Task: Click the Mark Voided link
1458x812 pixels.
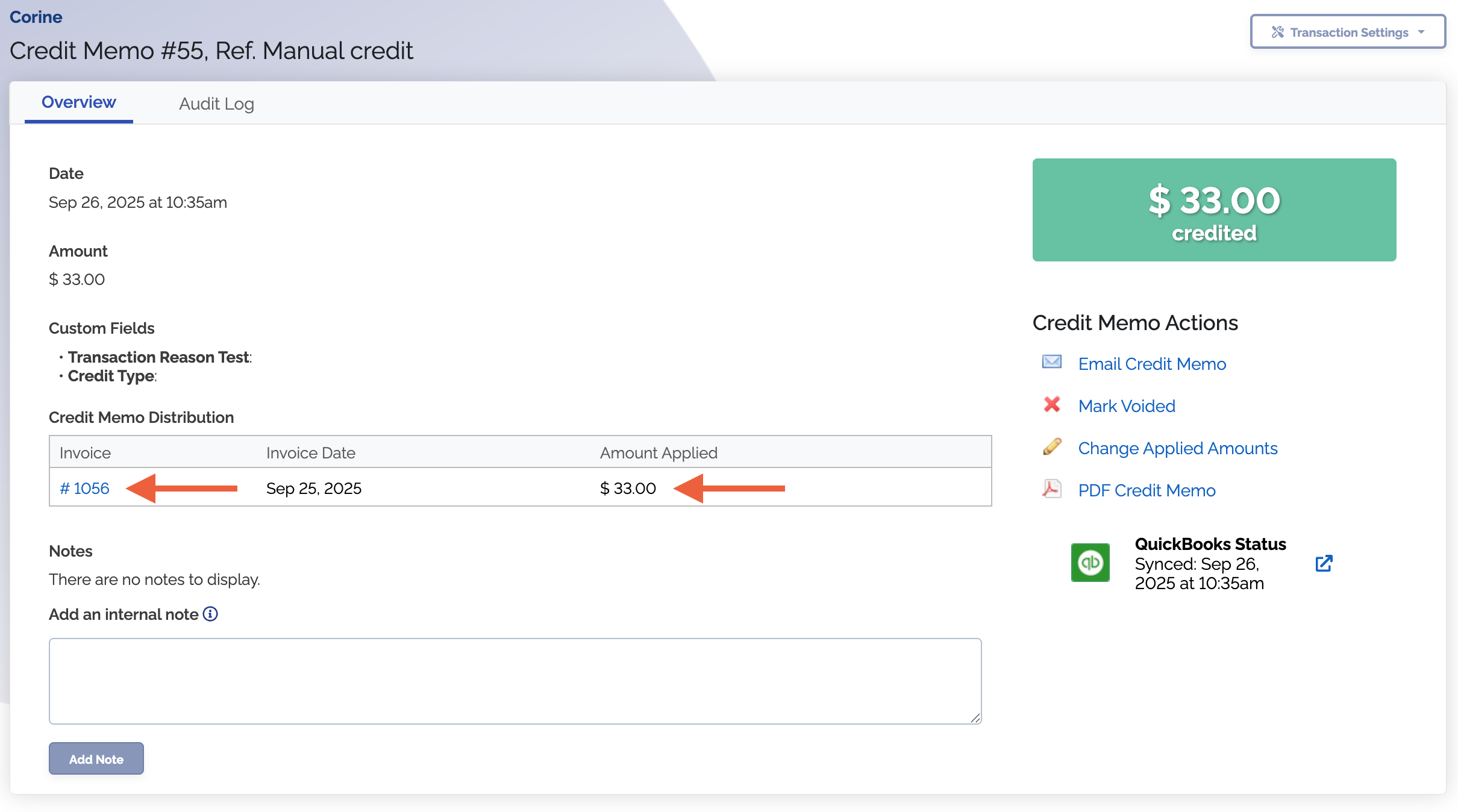Action: click(x=1127, y=406)
